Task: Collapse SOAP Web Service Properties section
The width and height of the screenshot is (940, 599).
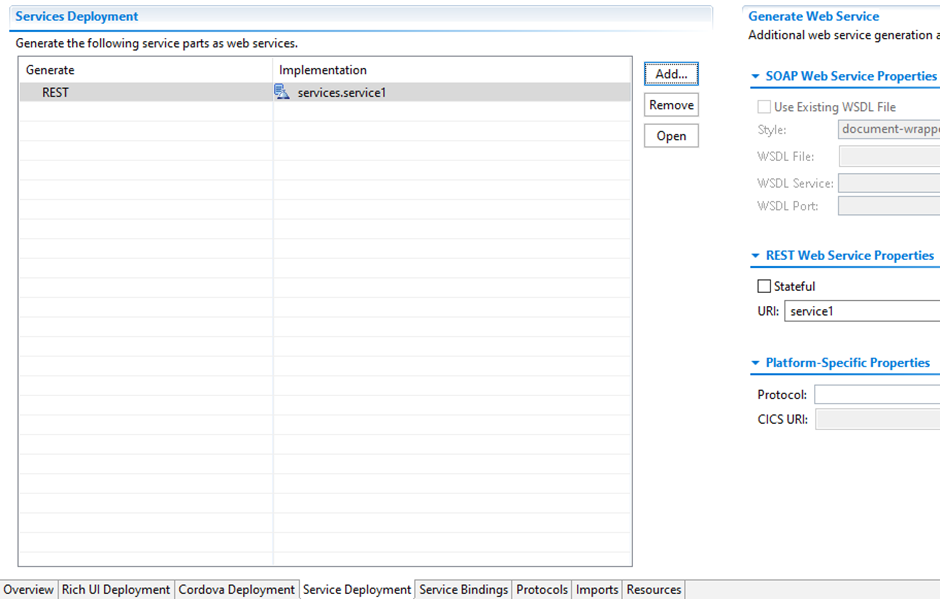Action: pyautogui.click(x=755, y=76)
